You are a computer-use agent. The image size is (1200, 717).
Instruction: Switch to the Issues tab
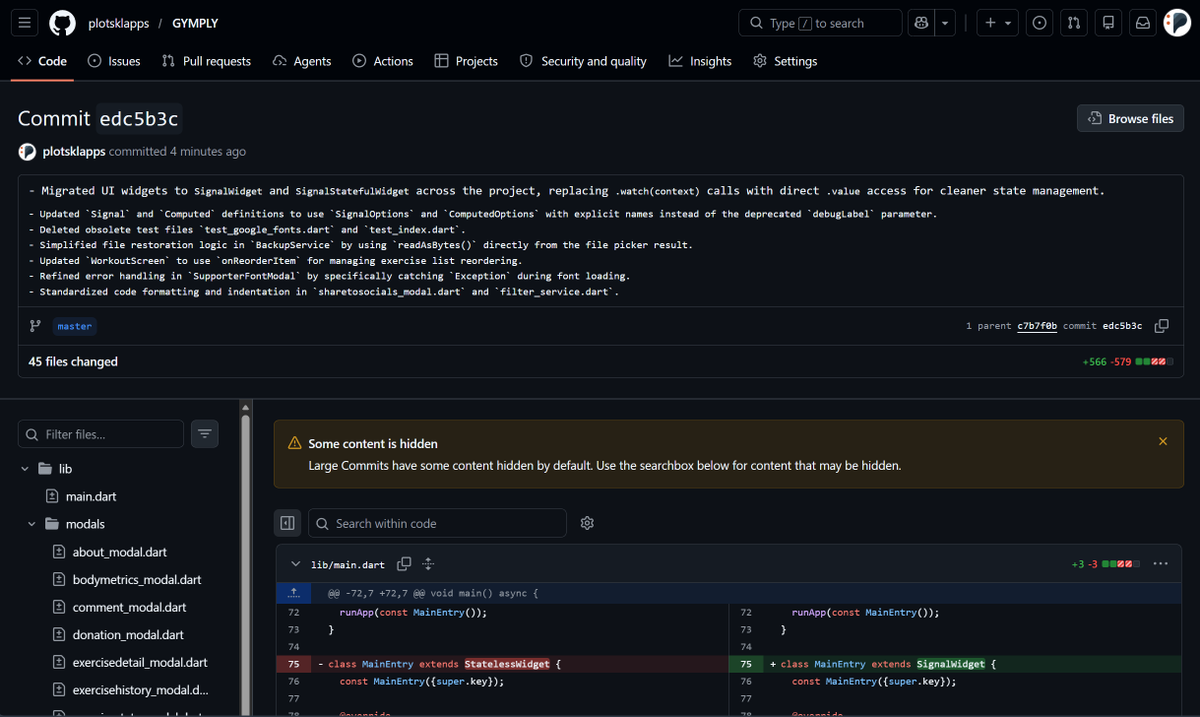pos(114,61)
